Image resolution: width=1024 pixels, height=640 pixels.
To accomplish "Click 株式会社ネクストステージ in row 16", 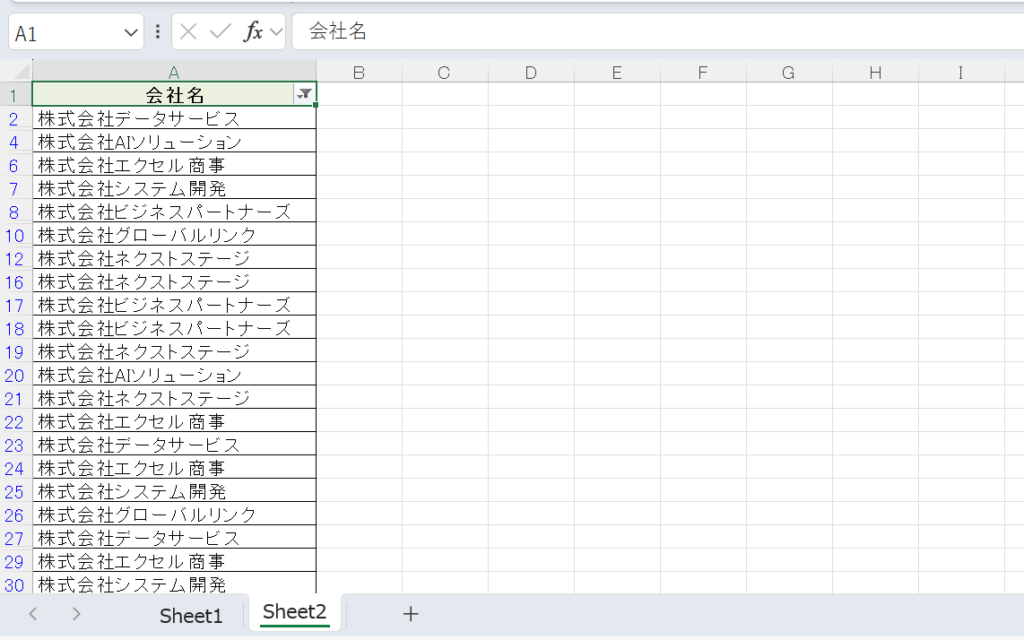I will point(174,281).
